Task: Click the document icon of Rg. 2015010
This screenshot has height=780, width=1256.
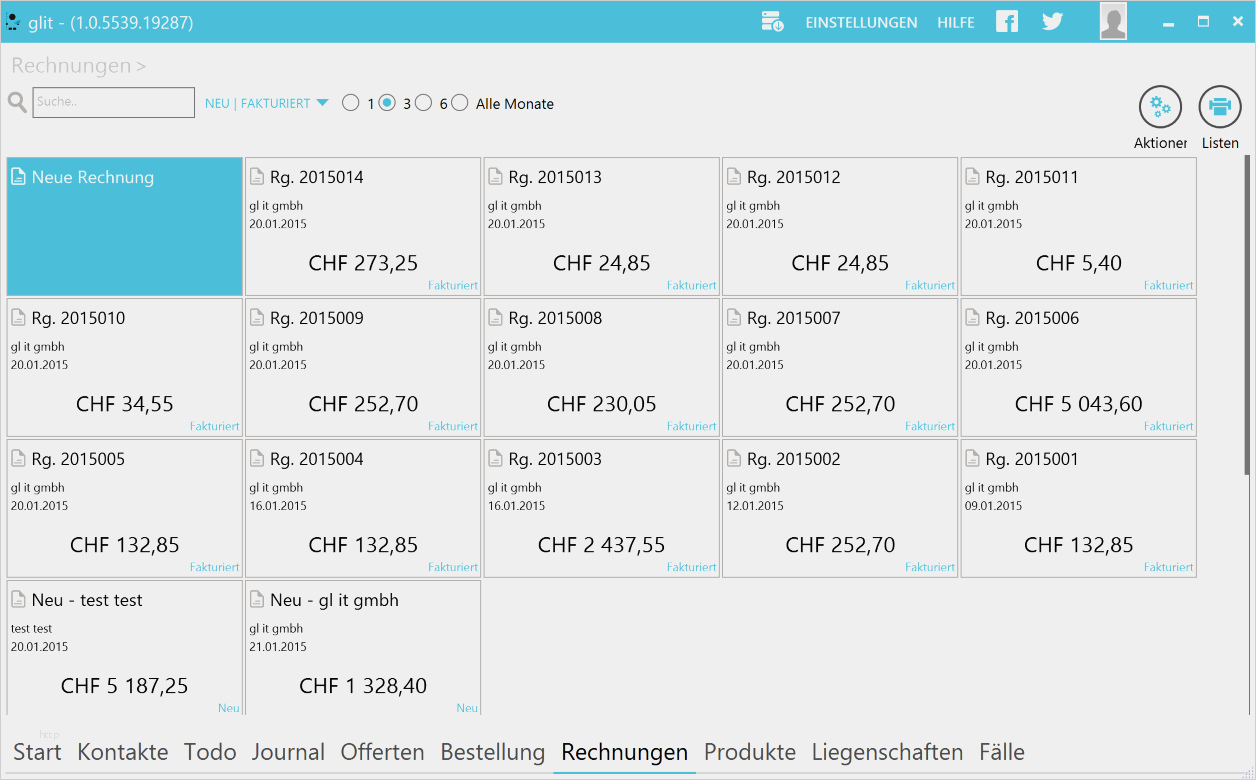Action: point(18,318)
